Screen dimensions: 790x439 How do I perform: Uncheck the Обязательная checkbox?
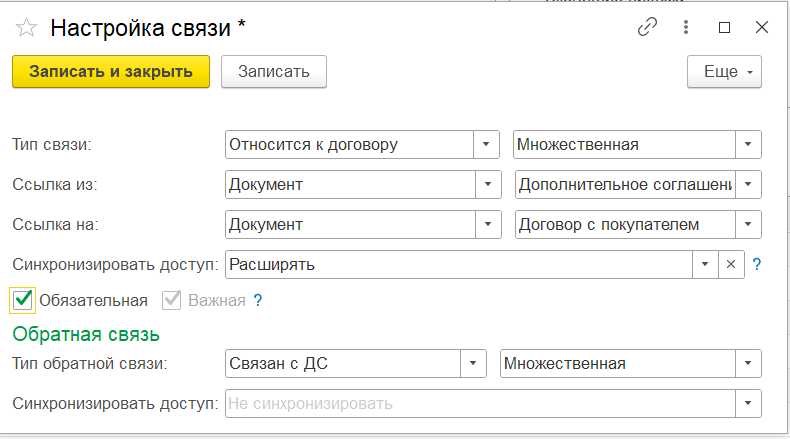(x=23, y=300)
